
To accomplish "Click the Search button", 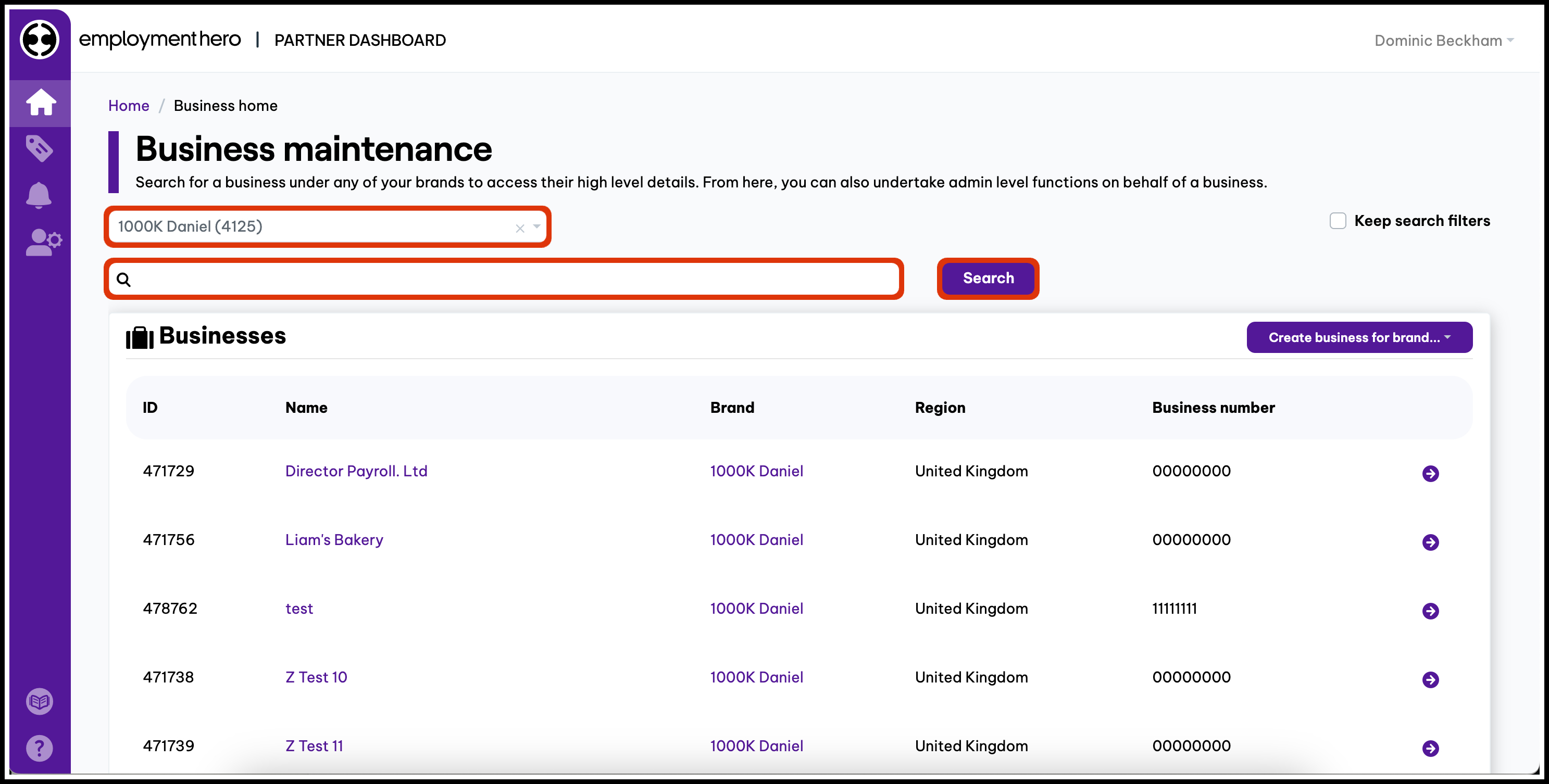I will click(988, 279).
